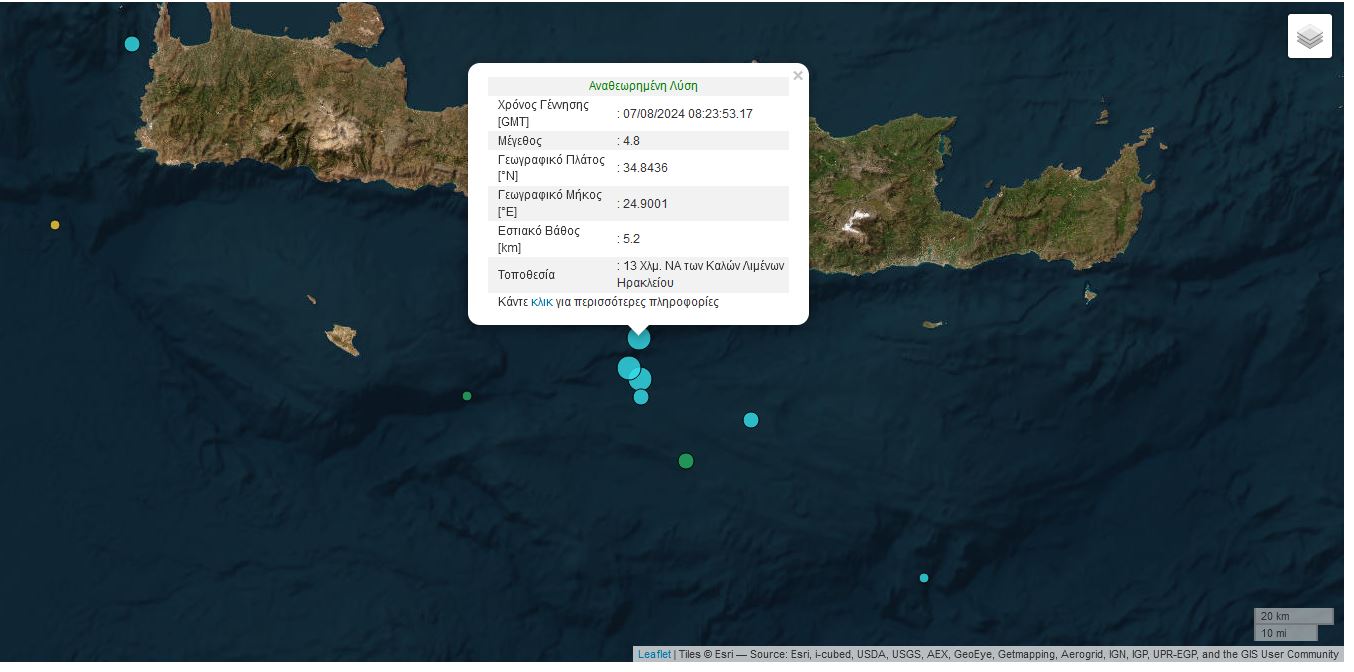Select the isolated cyan marker east of the cluster
The image size is (1354, 672).
pyautogui.click(x=751, y=420)
